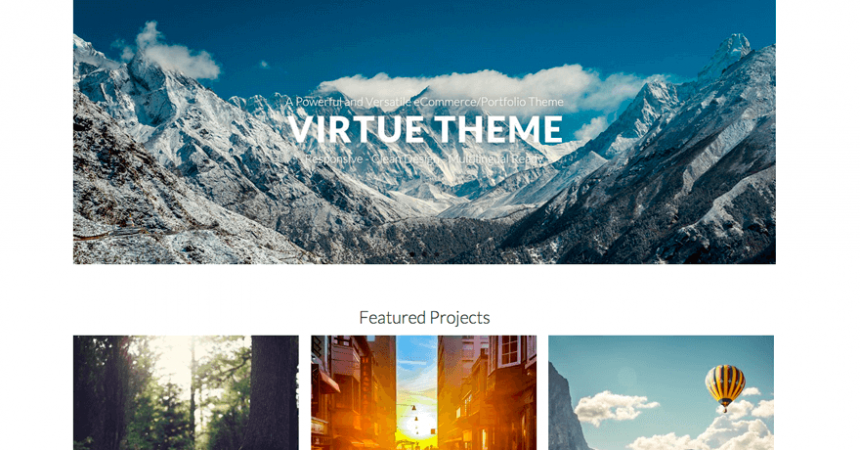Click the left building in the street photo

point(353,392)
